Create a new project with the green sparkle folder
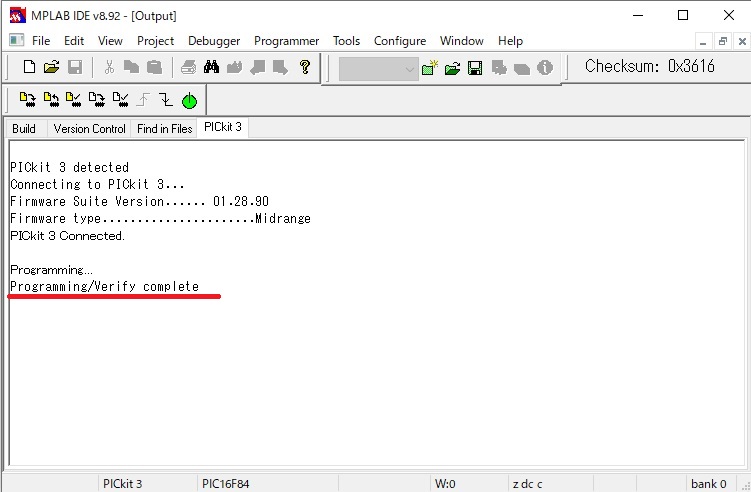The image size is (751, 492). tap(430, 68)
